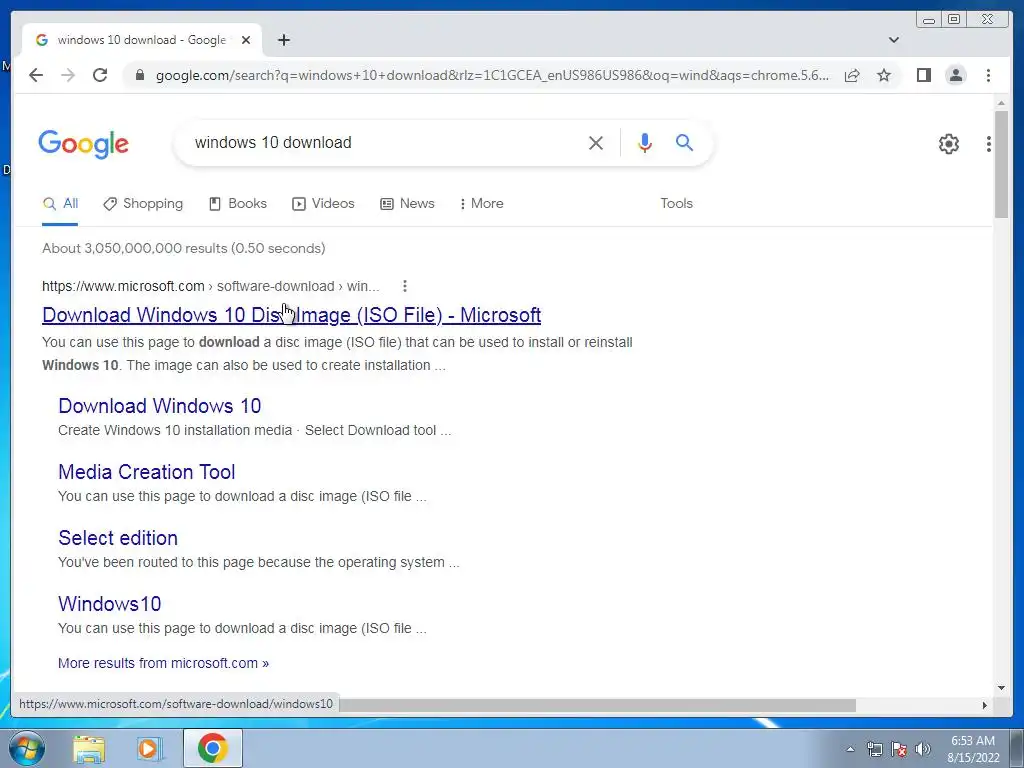1024x768 pixels.
Task: Open the 'Windows10' sitelink
Action: pyautogui.click(x=109, y=603)
